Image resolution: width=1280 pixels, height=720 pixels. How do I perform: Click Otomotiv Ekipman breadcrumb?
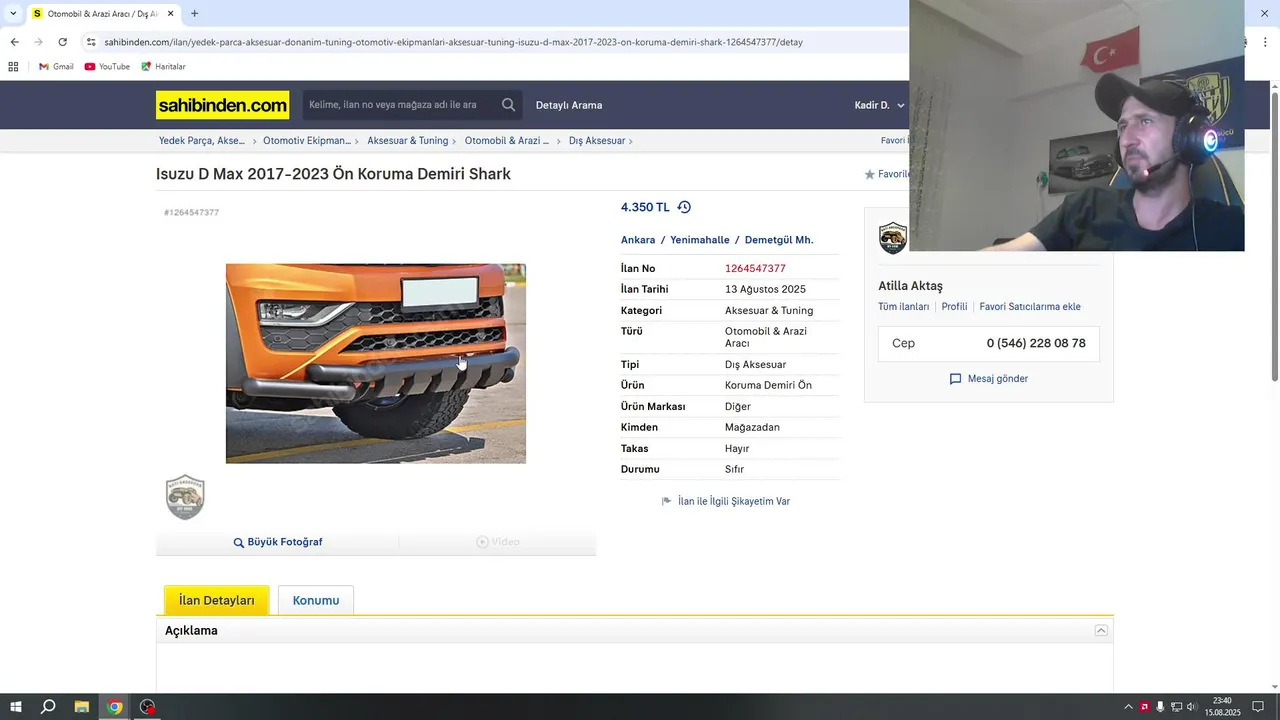click(307, 141)
